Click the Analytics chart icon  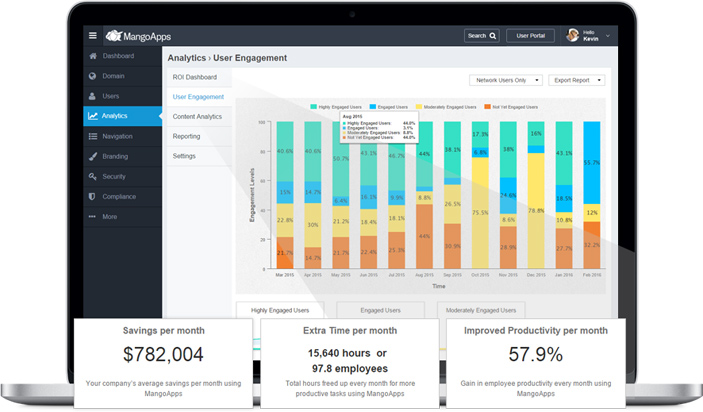click(93, 116)
